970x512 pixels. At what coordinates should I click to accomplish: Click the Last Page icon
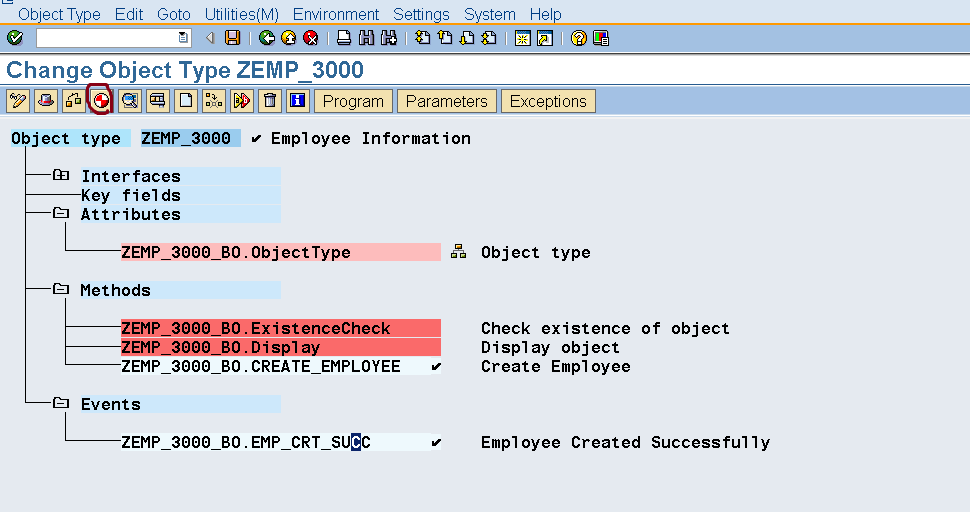(489, 38)
